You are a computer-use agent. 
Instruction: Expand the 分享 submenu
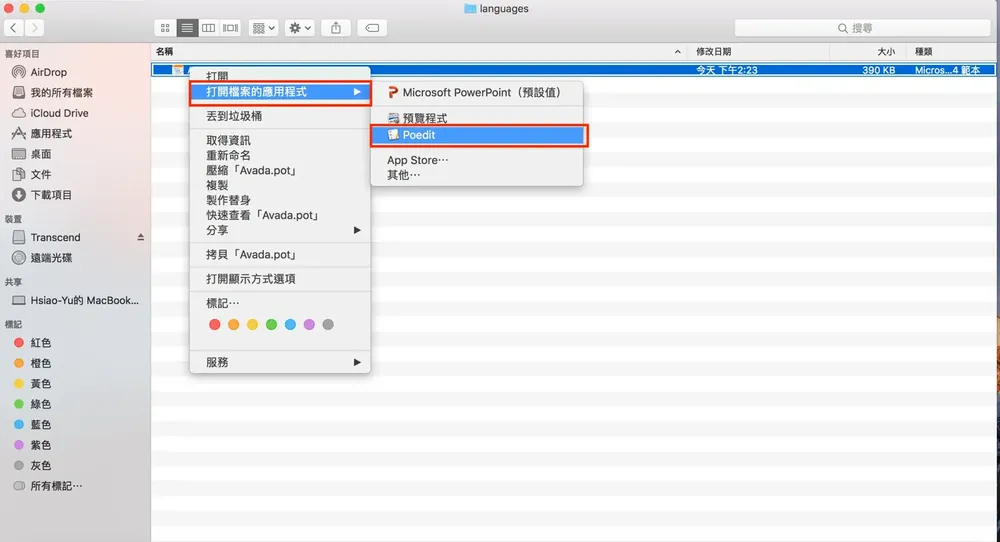pyautogui.click(x=280, y=230)
